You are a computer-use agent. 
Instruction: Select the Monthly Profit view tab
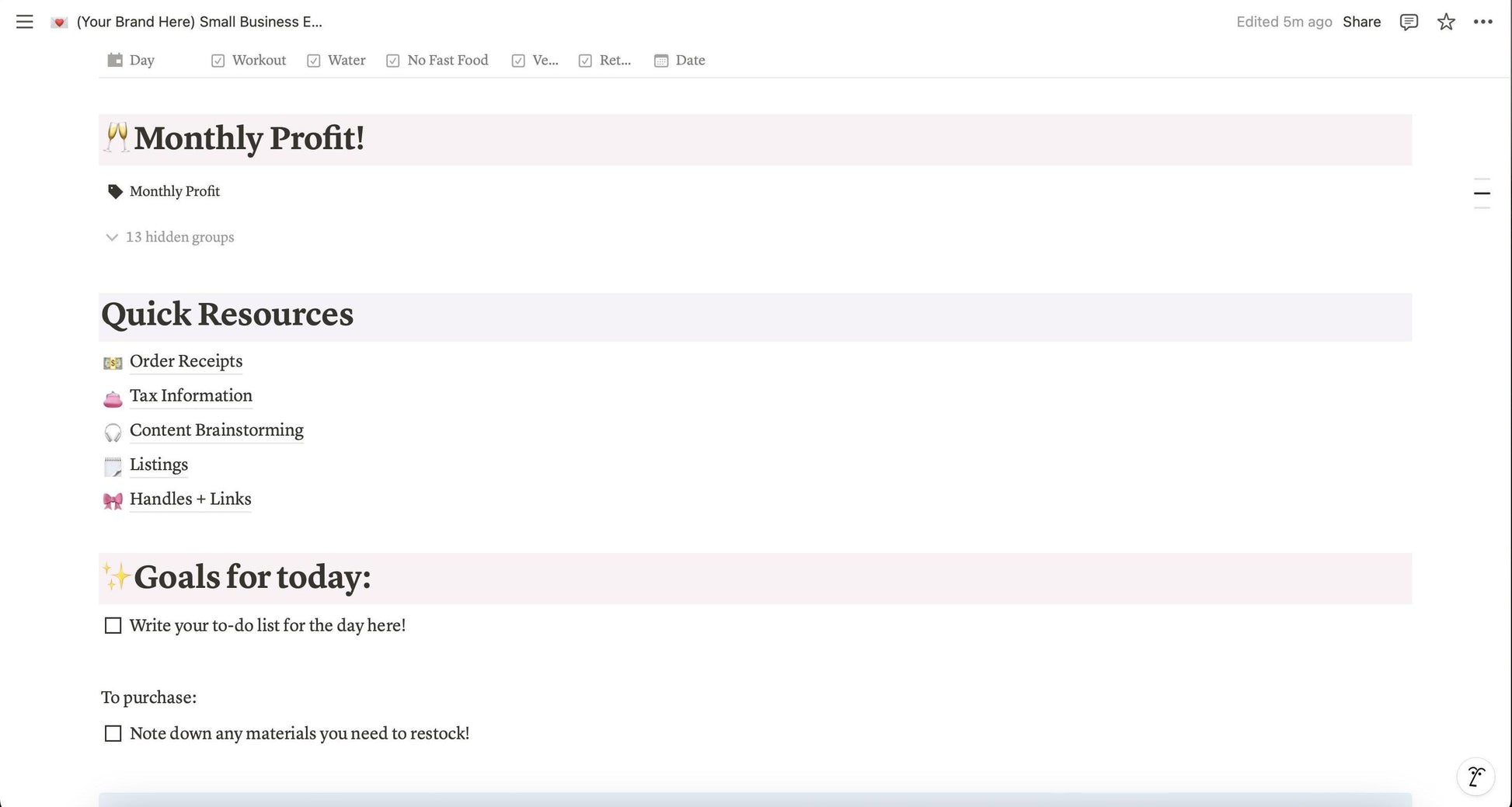click(x=164, y=191)
